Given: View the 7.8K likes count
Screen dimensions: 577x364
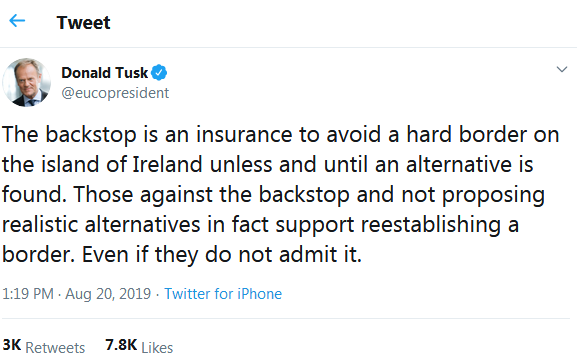Looking at the screenshot, I should click(x=121, y=345).
